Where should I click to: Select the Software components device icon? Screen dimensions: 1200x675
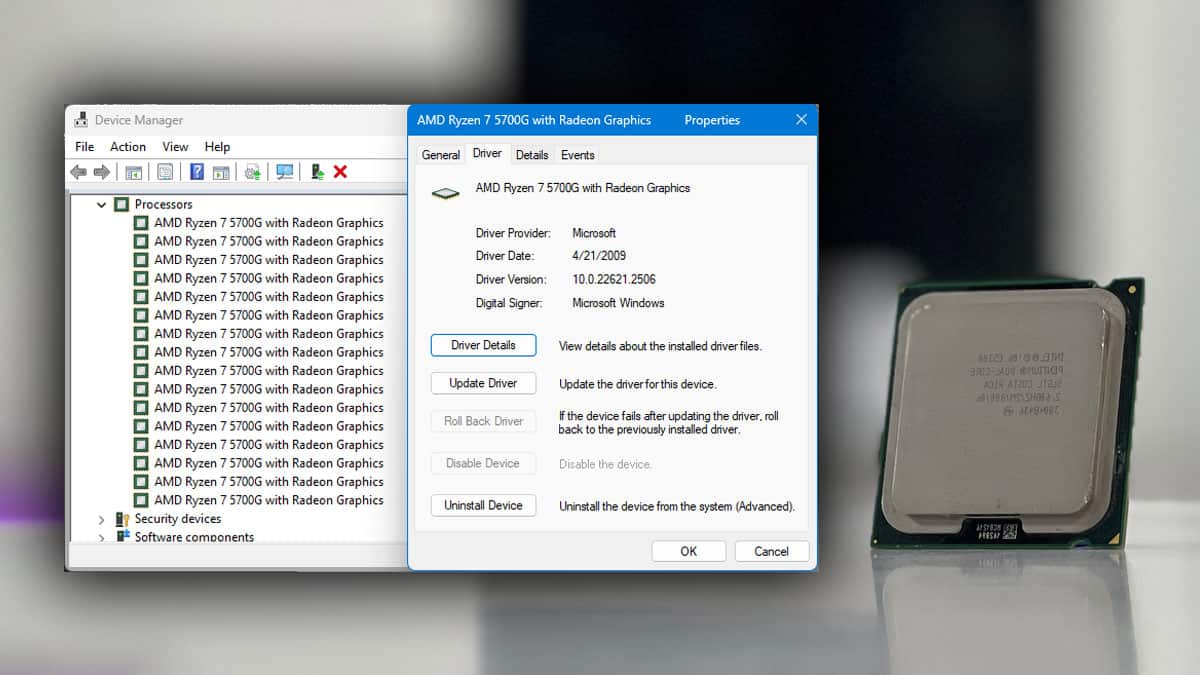[124, 537]
